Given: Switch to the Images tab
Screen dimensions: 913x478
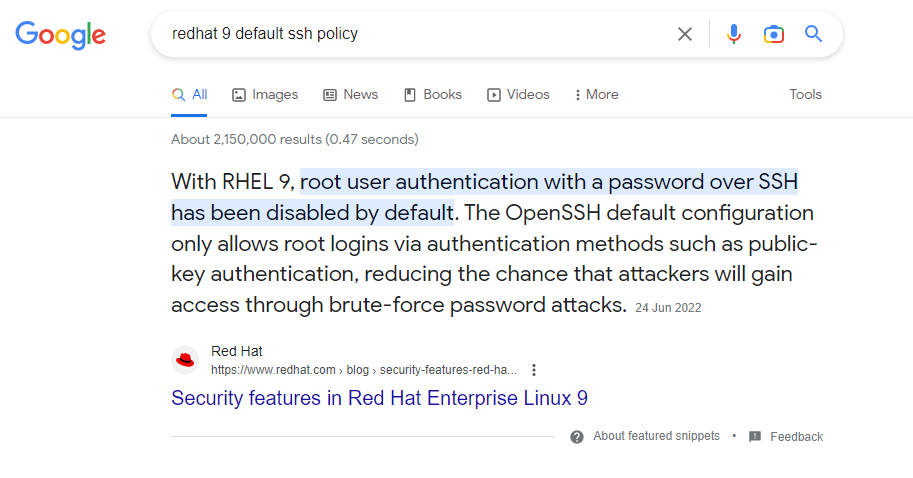Looking at the screenshot, I should [x=265, y=94].
